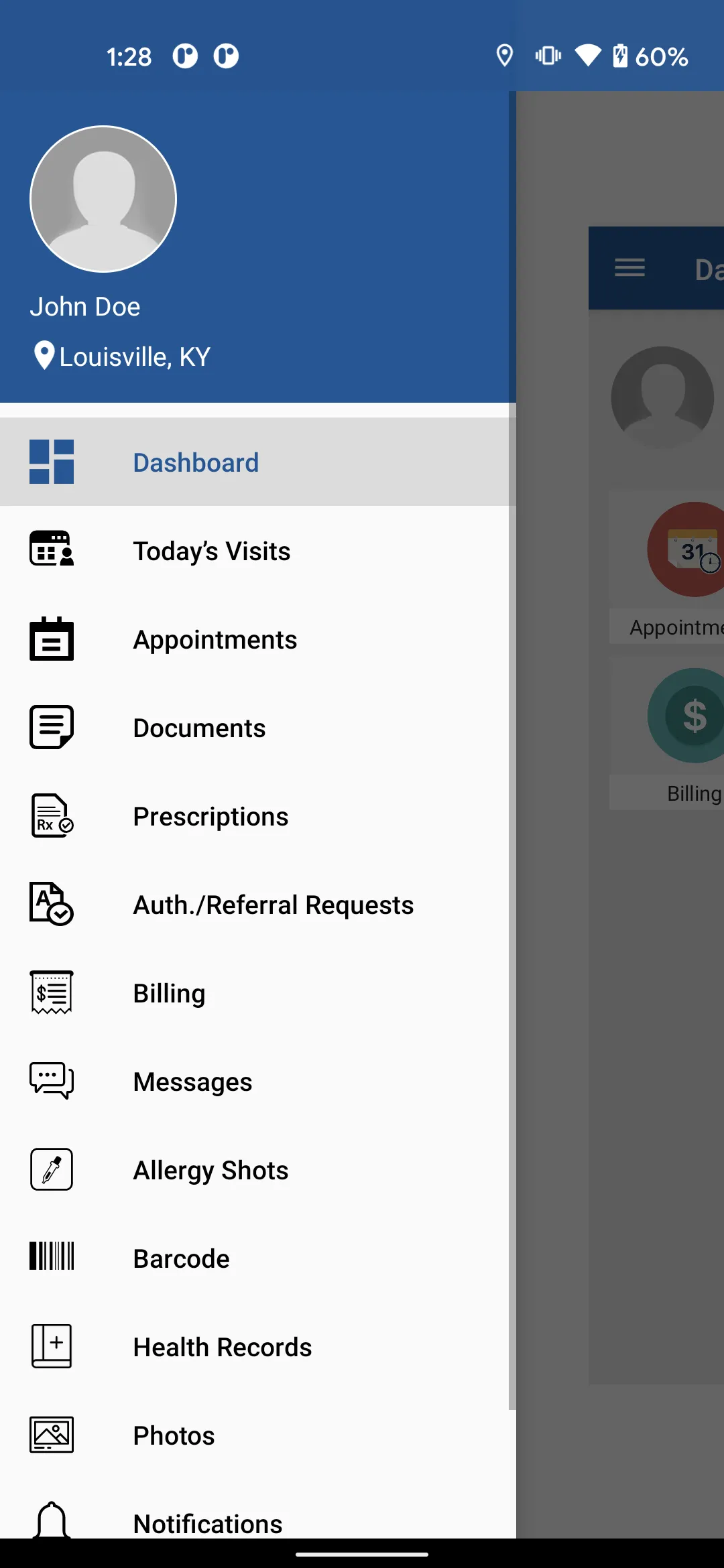Tap the John Doe name text

tap(85, 307)
